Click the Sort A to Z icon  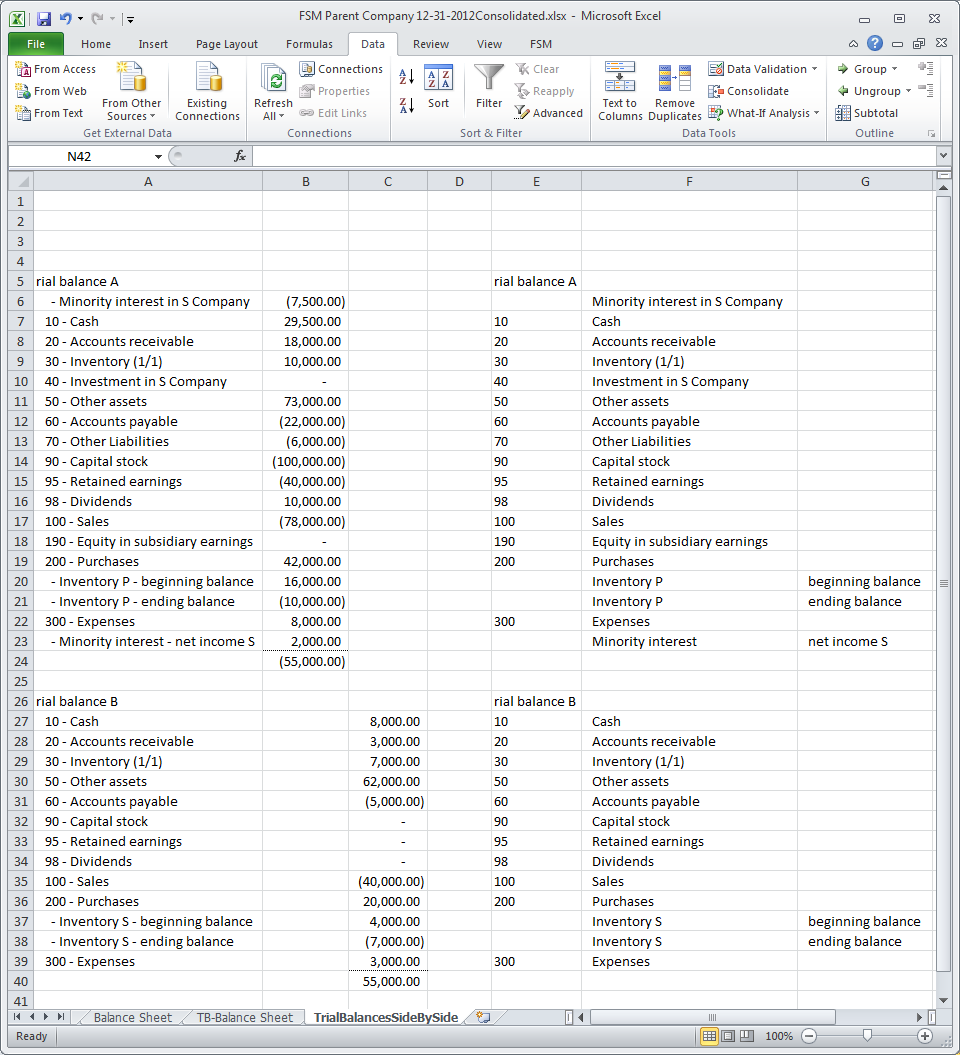coord(407,77)
